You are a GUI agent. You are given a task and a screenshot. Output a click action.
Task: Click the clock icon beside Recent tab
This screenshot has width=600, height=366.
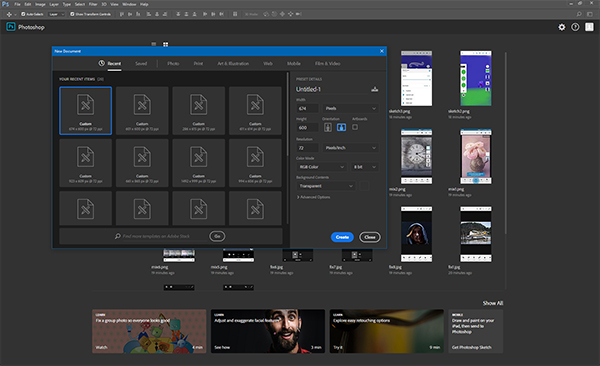click(101, 63)
